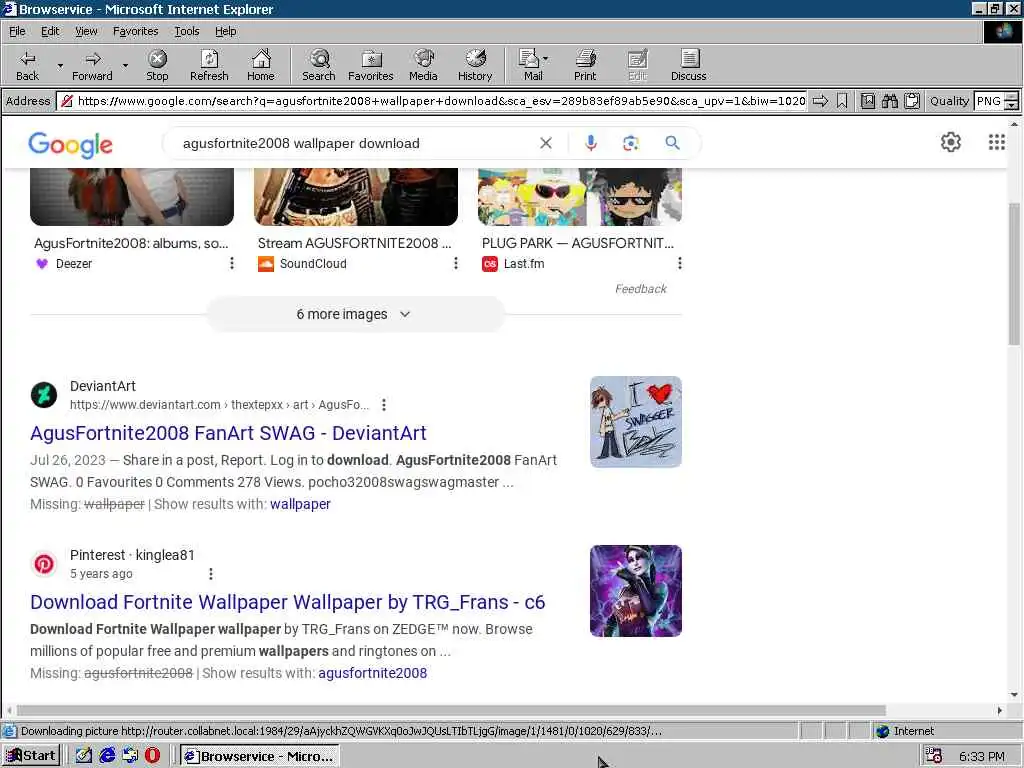Click the vertical scrollbar thumb
The image size is (1024, 768).
click(1014, 274)
